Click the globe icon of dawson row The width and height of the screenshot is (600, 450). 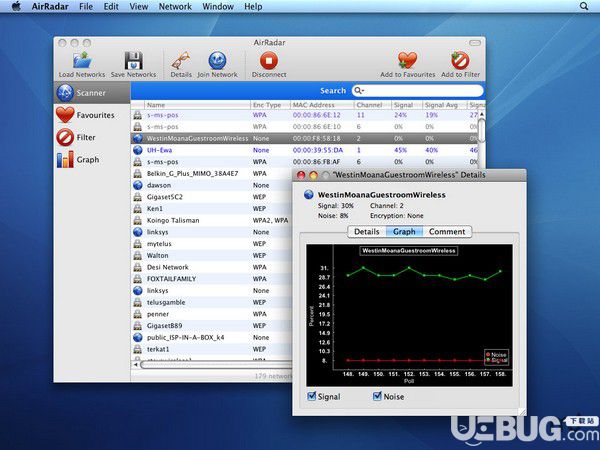point(138,185)
